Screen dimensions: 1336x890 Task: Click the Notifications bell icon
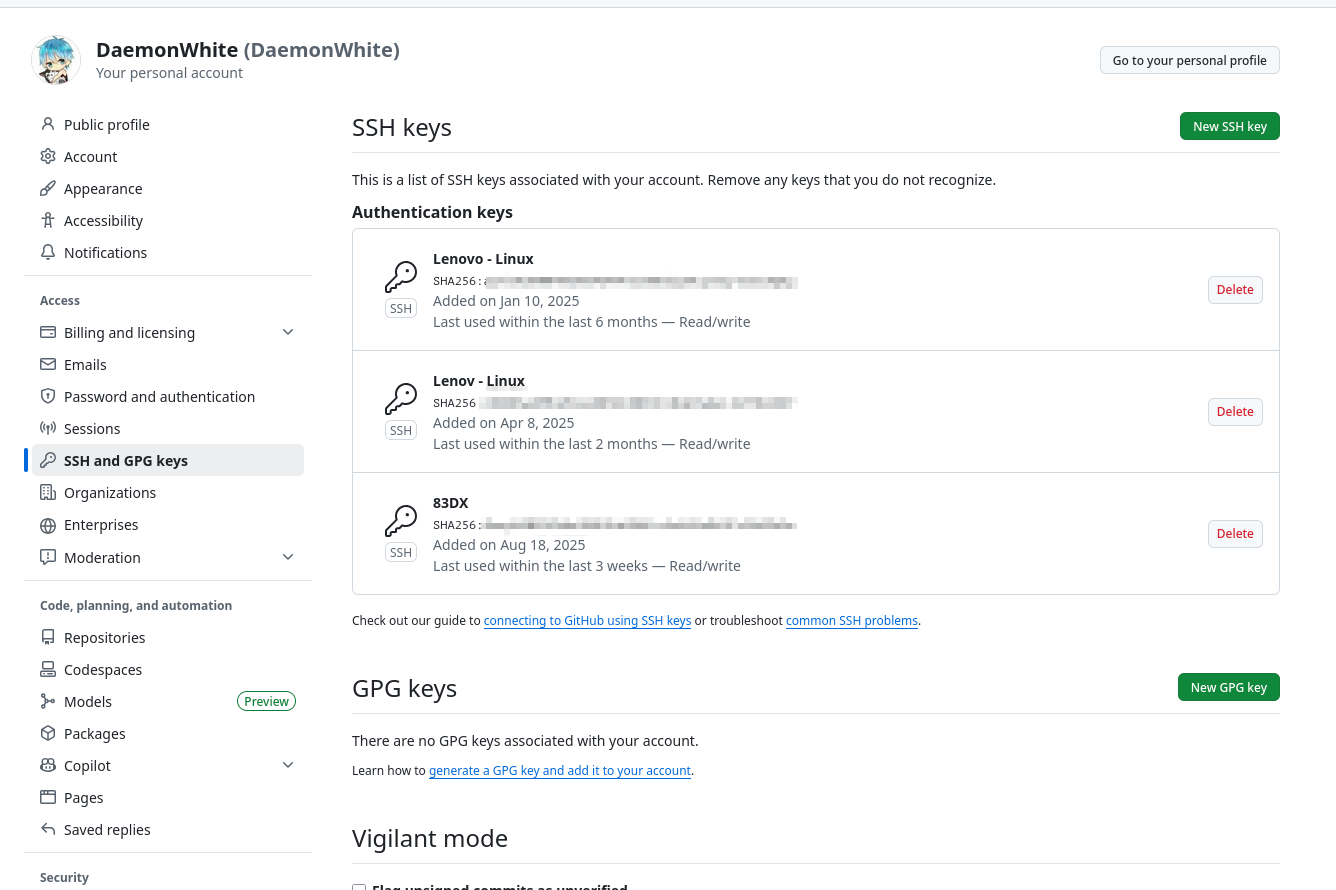click(x=47, y=253)
